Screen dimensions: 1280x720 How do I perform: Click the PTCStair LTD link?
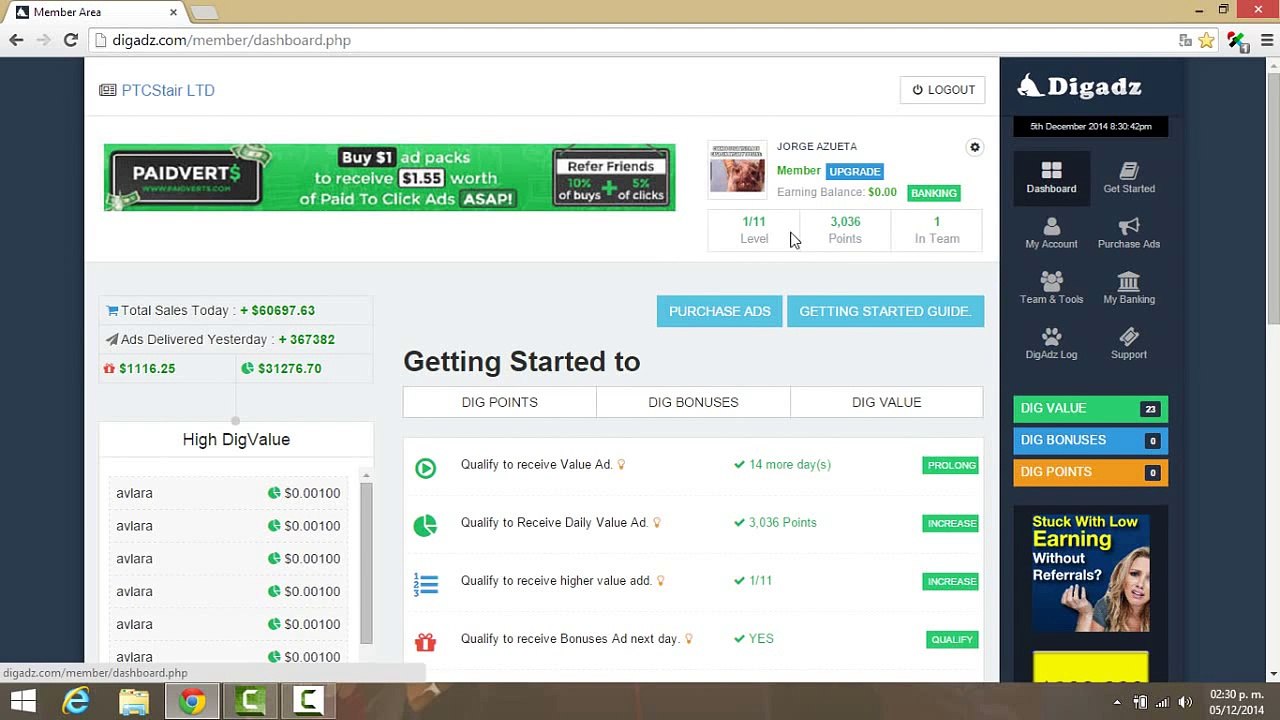168,90
